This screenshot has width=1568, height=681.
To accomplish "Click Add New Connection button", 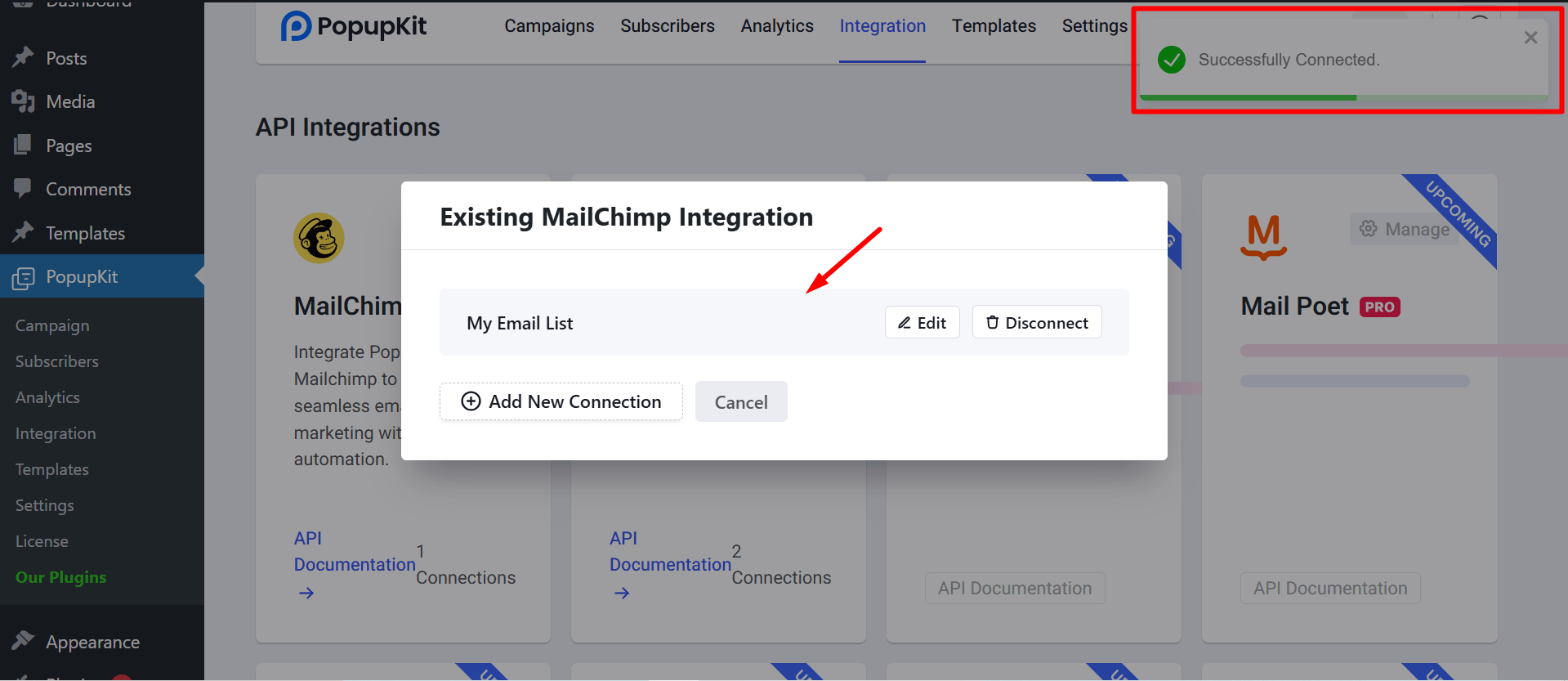I will click(561, 401).
